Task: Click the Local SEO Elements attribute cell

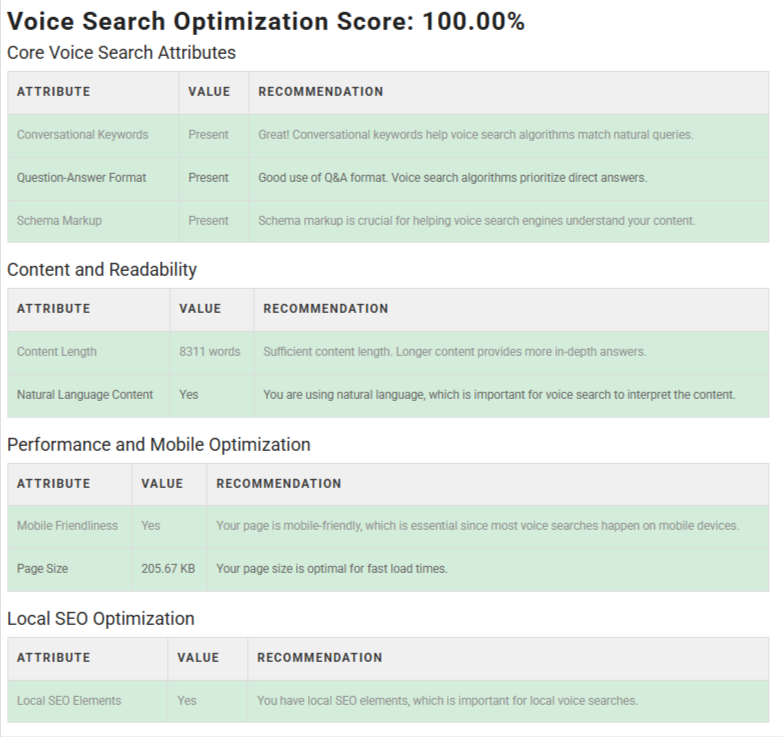Action: pyautogui.click(x=69, y=701)
